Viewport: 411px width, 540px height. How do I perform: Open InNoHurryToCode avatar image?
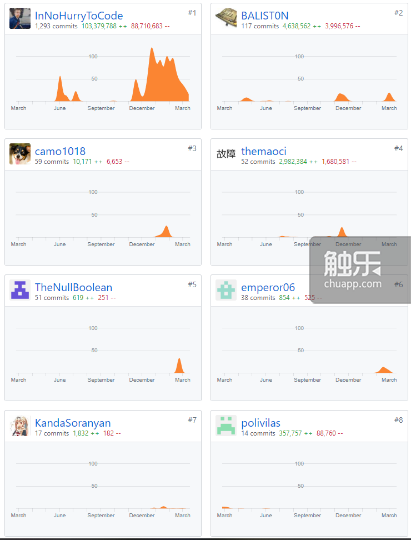pyautogui.click(x=20, y=19)
